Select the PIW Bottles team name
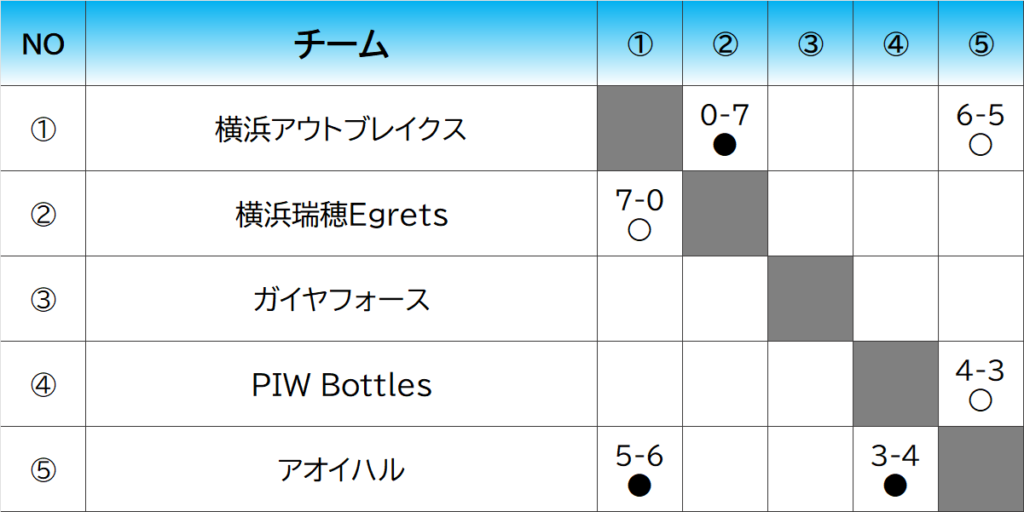Viewport: 1024px width, 512px height. coord(342,385)
